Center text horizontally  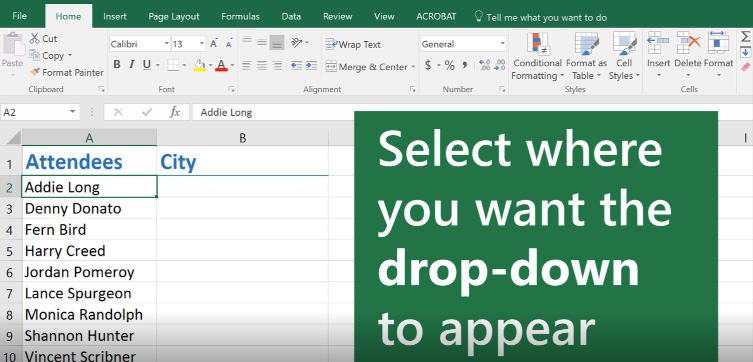tap(262, 65)
